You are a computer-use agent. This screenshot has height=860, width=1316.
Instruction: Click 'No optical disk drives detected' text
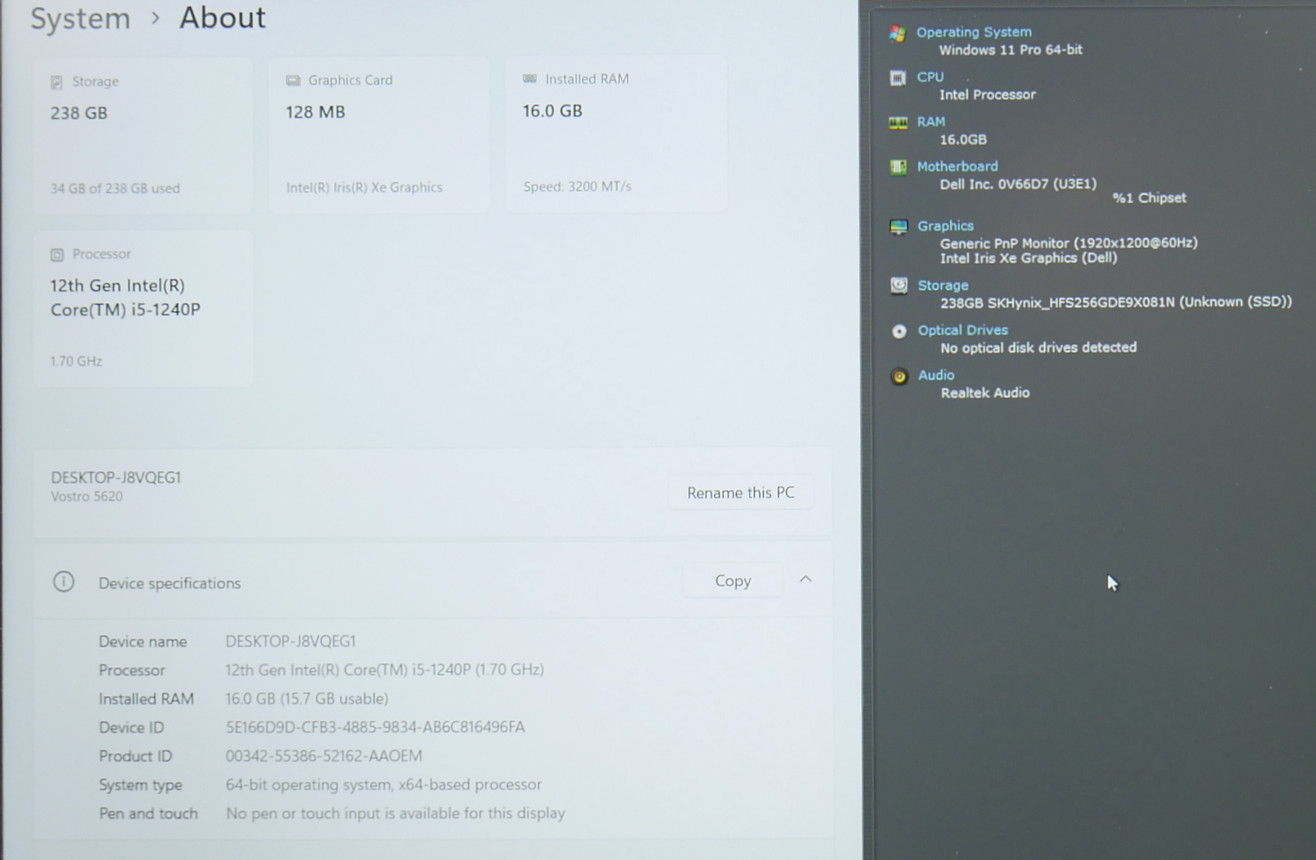1039,348
